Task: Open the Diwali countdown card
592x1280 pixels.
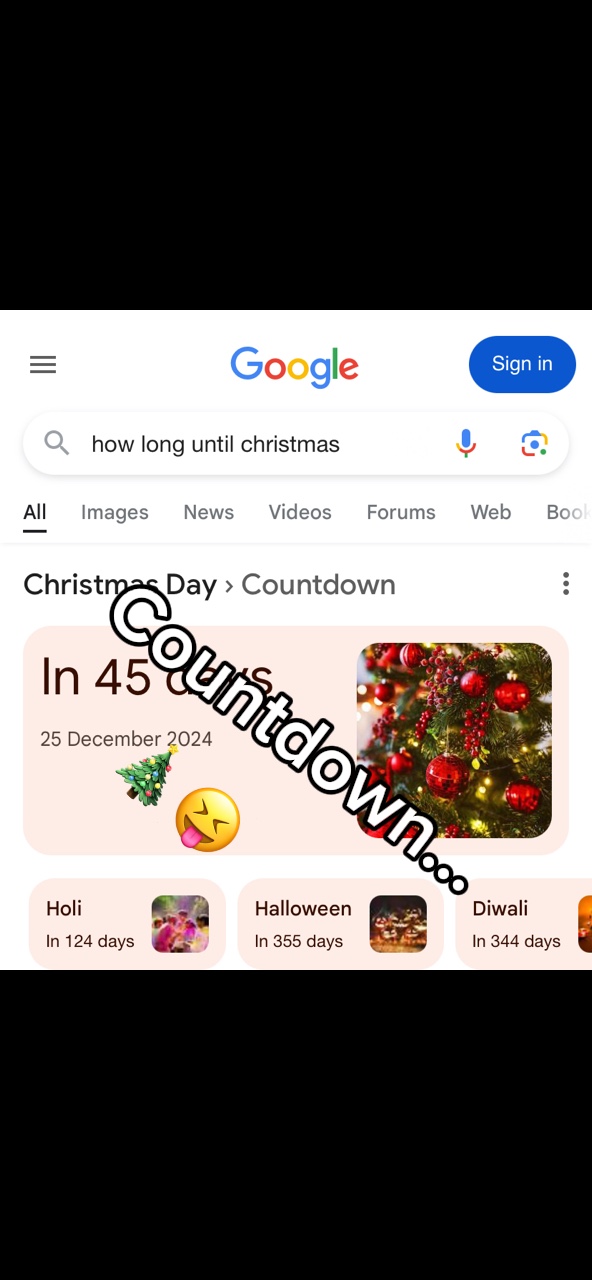Action: click(x=524, y=924)
